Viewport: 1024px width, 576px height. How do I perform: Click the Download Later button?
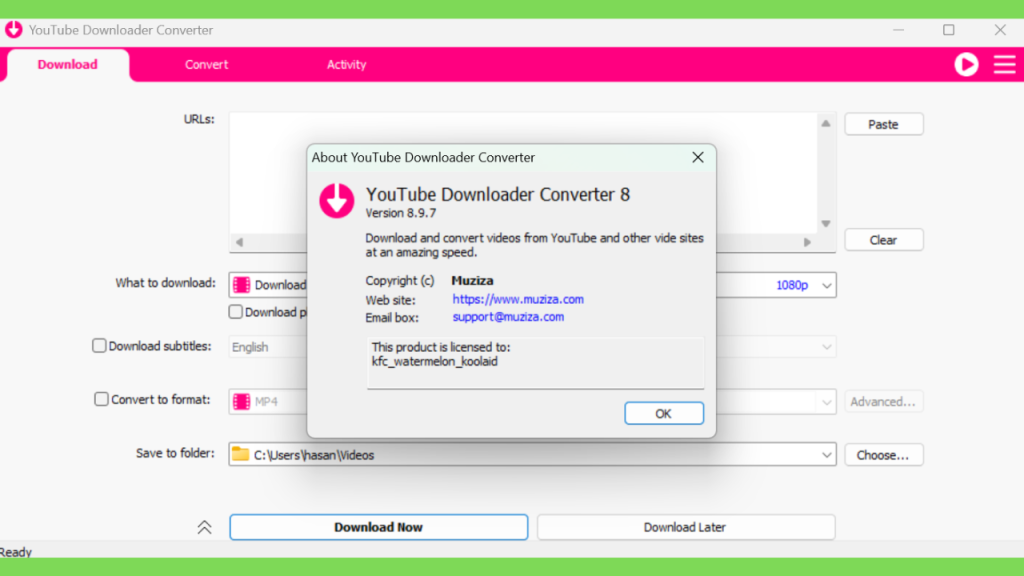[x=686, y=527]
